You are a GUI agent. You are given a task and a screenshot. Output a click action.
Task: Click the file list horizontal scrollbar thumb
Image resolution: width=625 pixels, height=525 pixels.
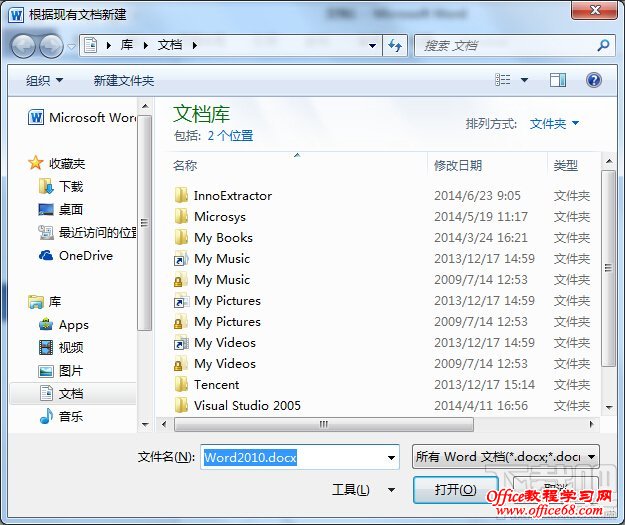324,424
